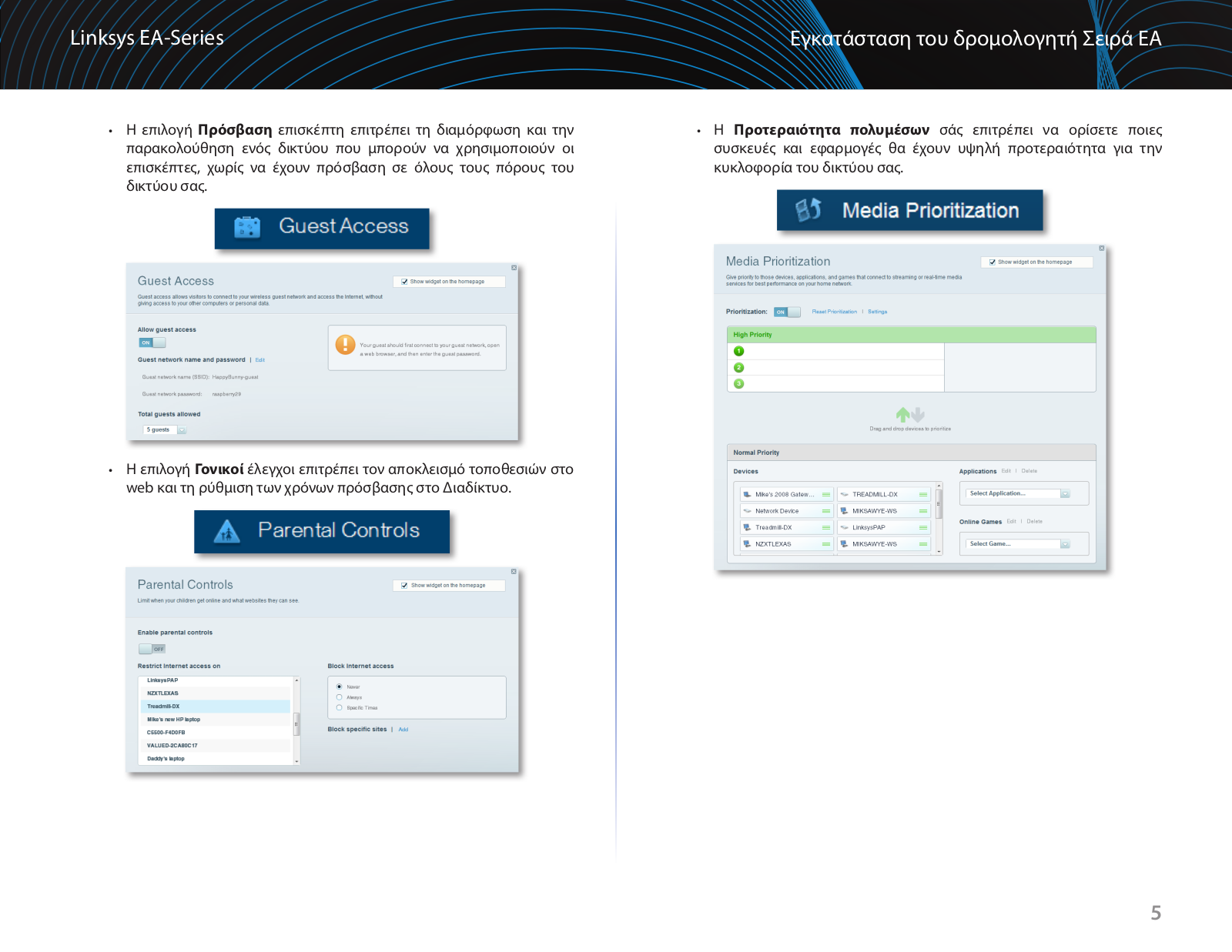Select Treadmill-DX in the restrict access list
The height and width of the screenshot is (952, 1232).
[216, 706]
